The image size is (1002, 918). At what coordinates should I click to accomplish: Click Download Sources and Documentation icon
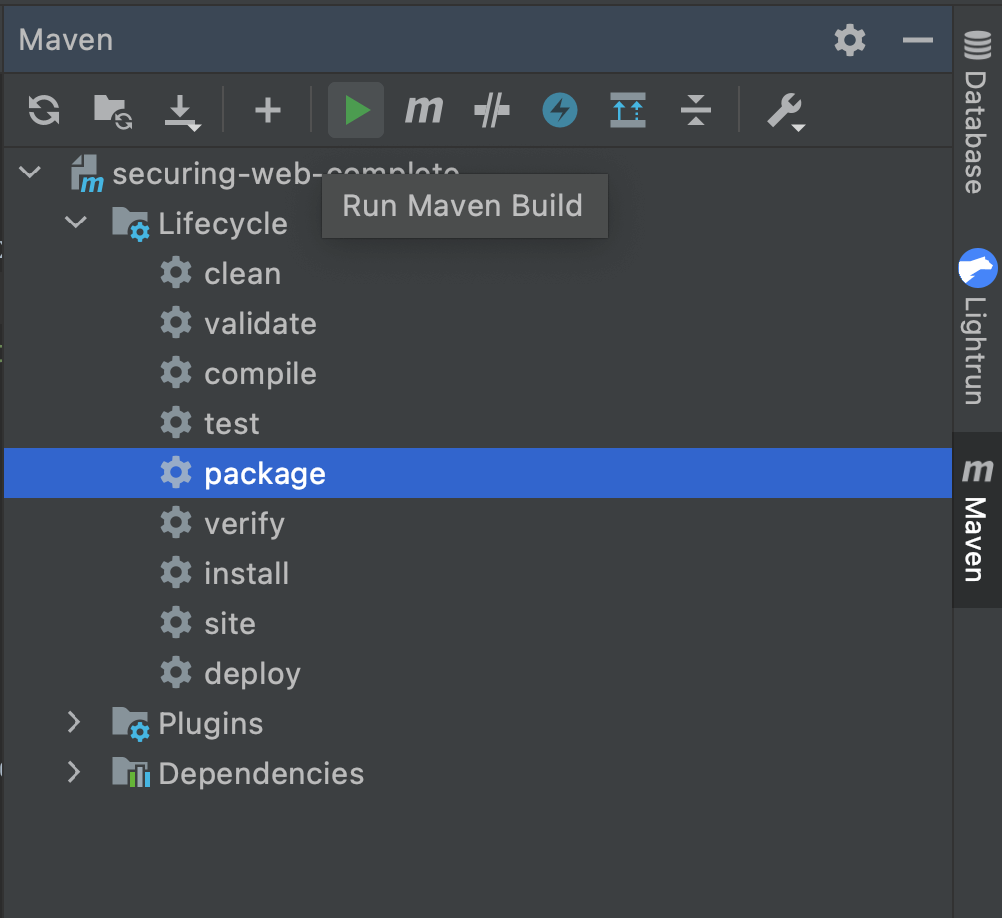[182, 112]
